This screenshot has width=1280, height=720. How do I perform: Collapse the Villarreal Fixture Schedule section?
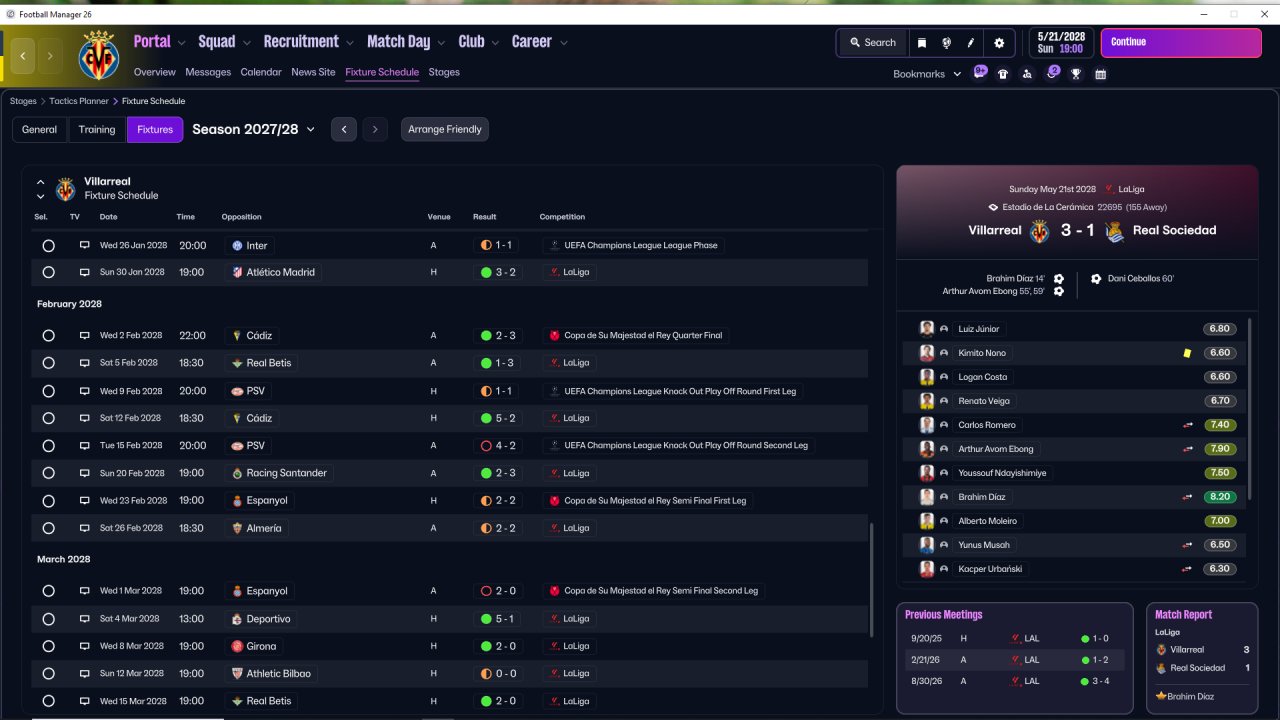[x=41, y=183]
